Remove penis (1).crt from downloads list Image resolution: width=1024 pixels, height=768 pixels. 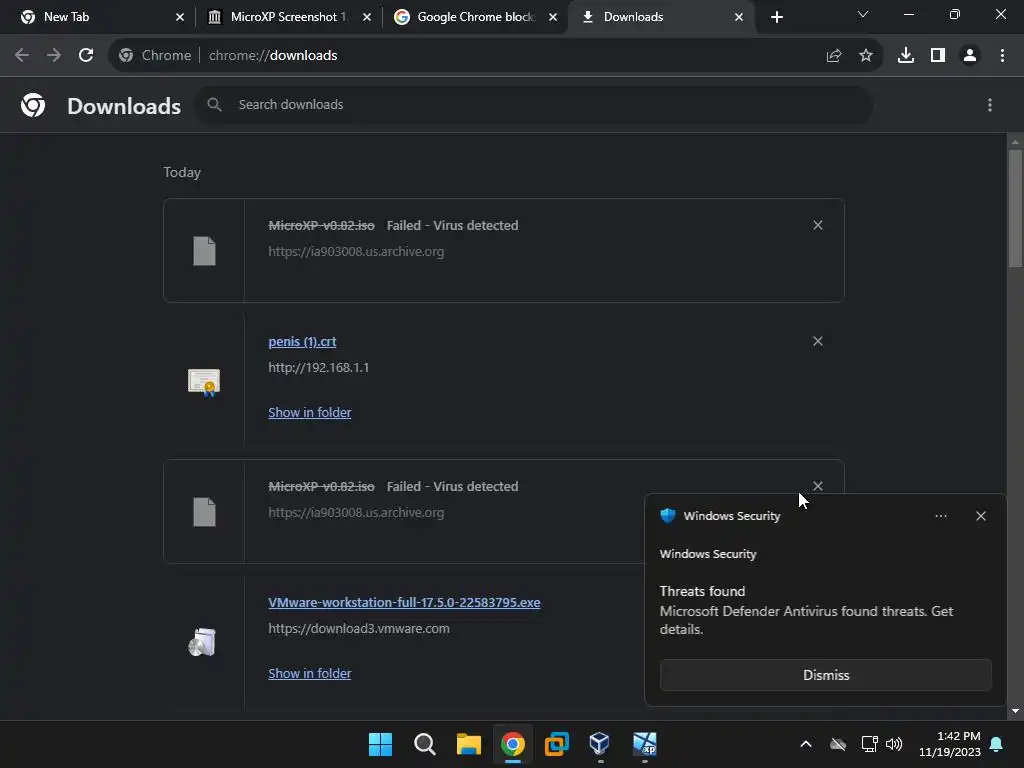[x=818, y=342]
